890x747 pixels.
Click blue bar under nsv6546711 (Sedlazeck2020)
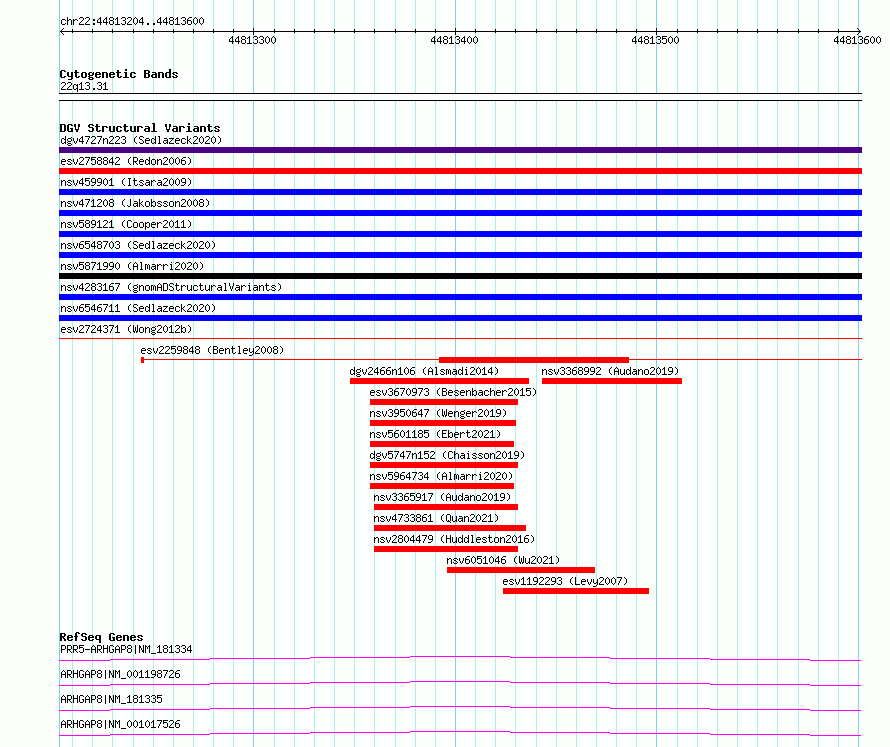tap(460, 318)
